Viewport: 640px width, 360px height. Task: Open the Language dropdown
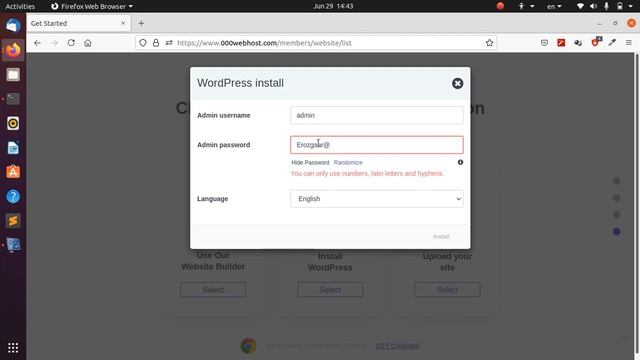coord(376,199)
